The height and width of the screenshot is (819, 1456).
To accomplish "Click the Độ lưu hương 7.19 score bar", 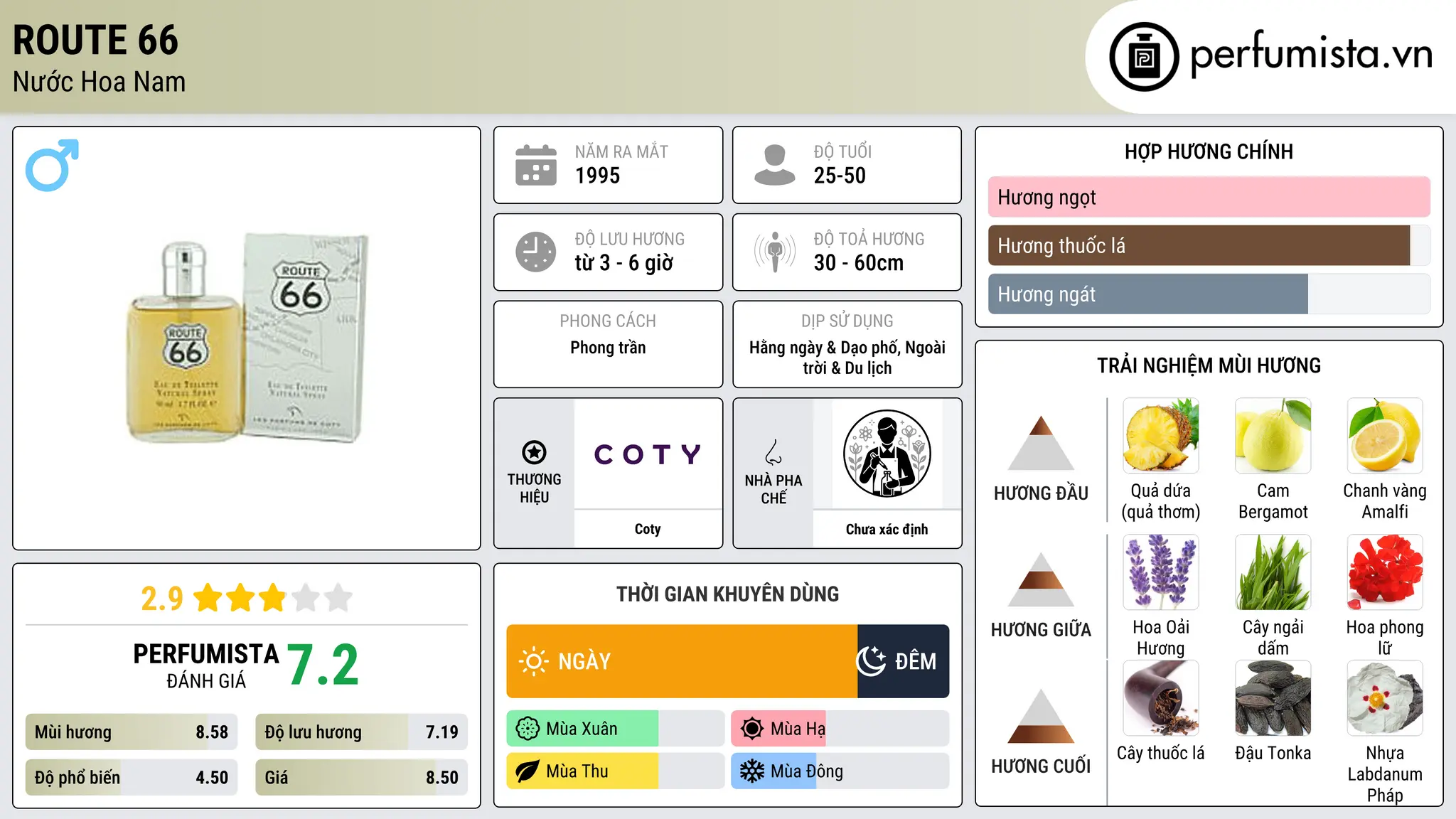I will [x=361, y=732].
